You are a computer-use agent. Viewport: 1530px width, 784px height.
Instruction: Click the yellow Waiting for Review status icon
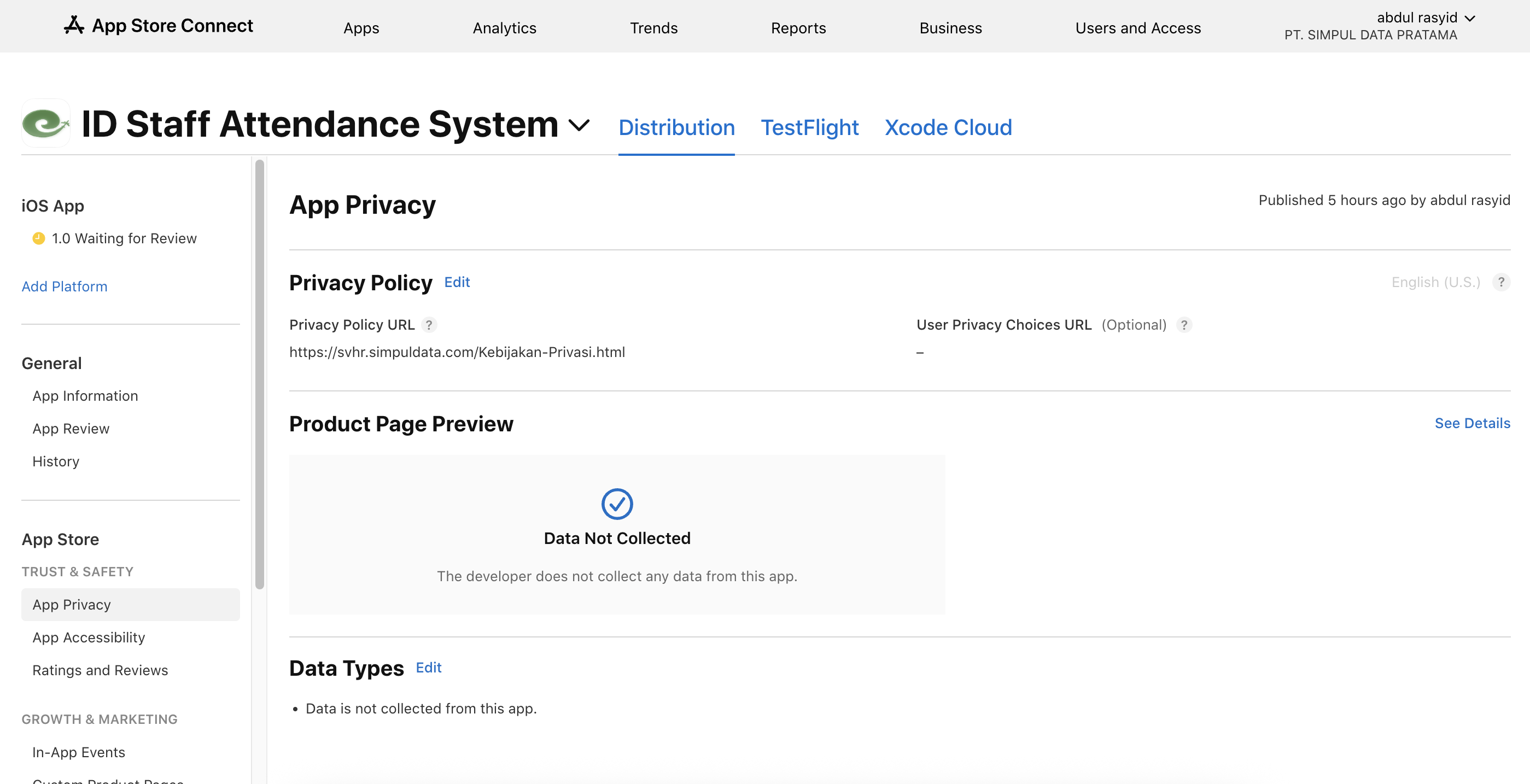point(39,238)
